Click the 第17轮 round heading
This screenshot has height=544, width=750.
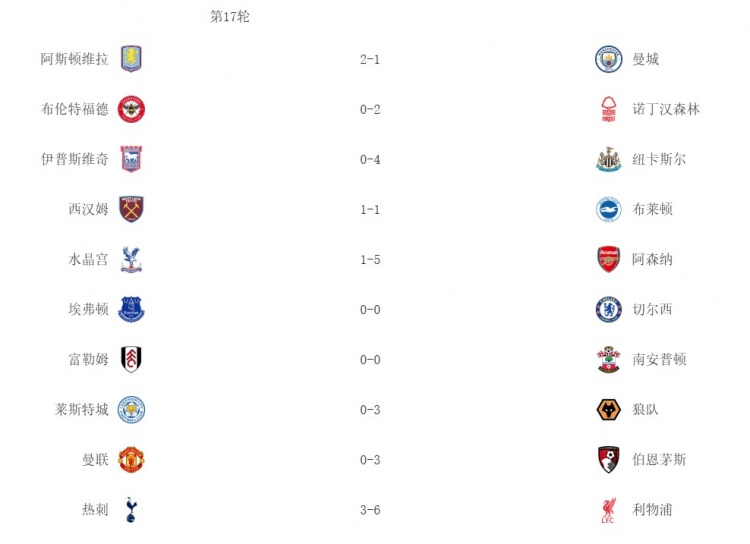pyautogui.click(x=230, y=17)
